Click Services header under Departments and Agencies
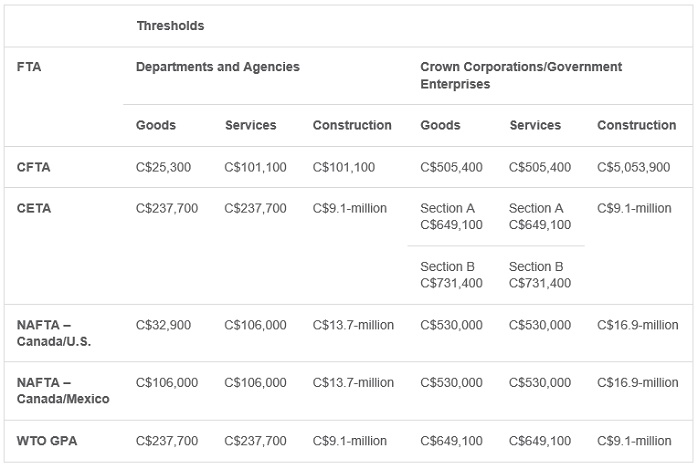 (251, 125)
